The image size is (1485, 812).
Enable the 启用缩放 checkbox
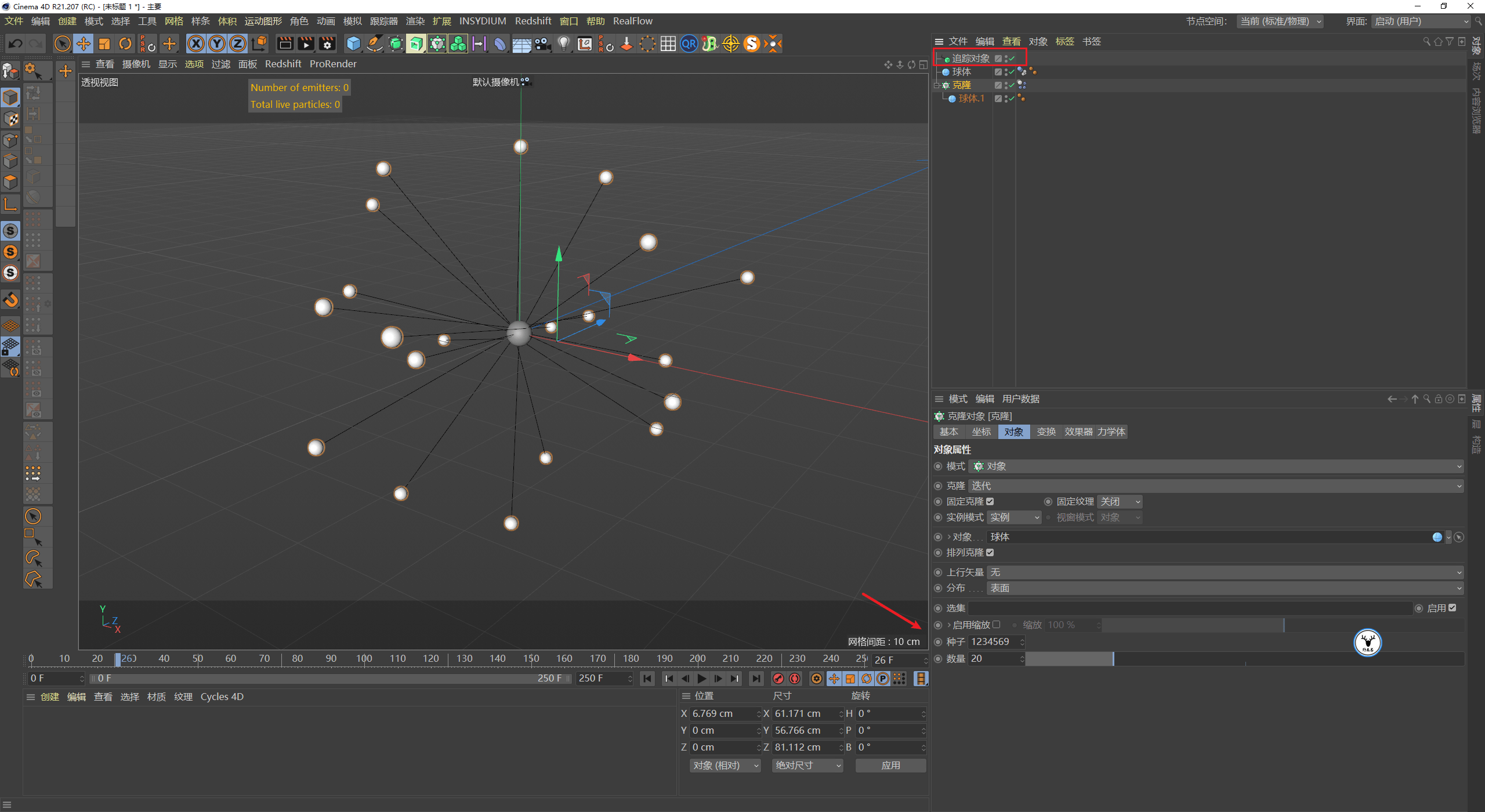tap(997, 625)
